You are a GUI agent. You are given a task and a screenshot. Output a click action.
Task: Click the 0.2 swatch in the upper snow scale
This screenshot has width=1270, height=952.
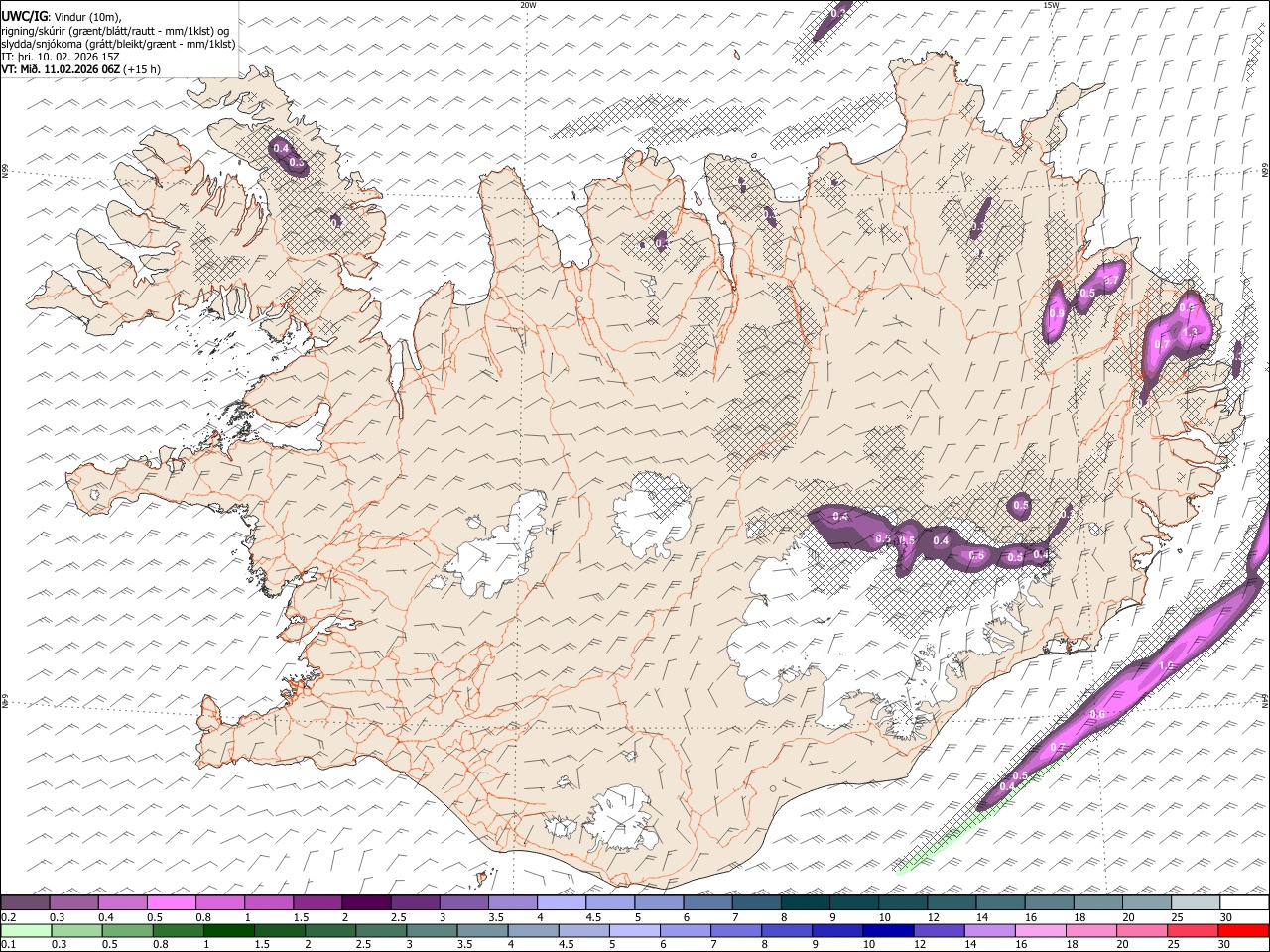(25, 902)
